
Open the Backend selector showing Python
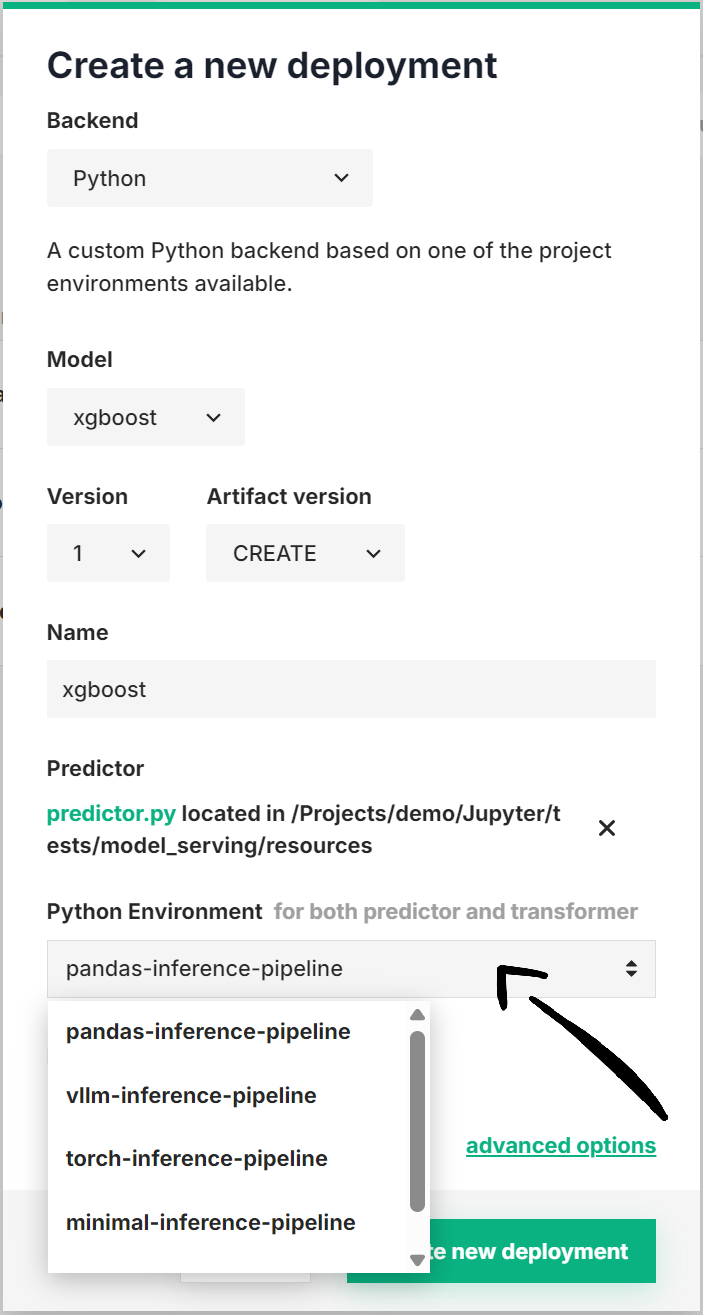click(209, 177)
